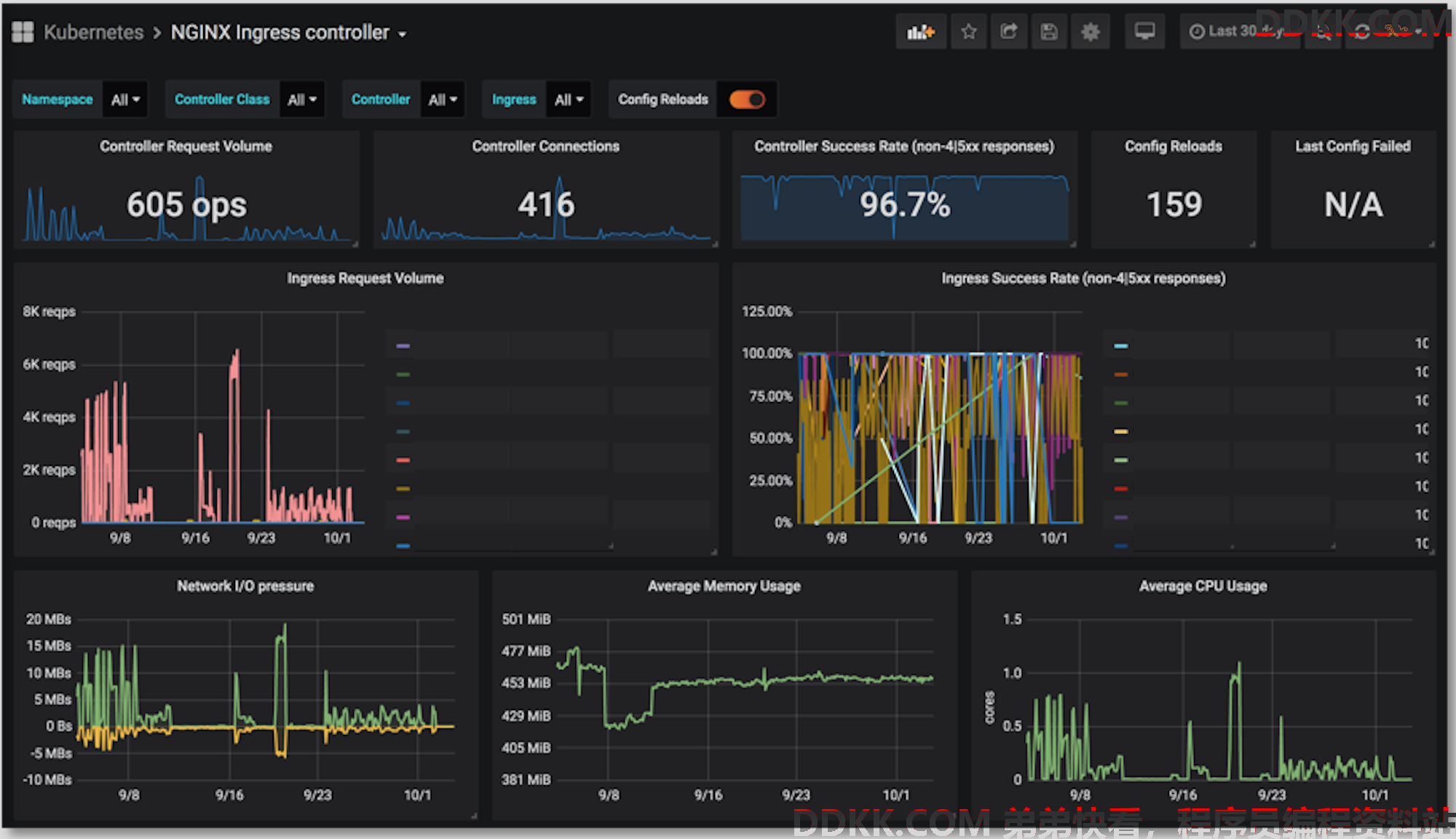The image size is (1456, 839).
Task: Open Controller Success Rate panel title menu
Action: [x=904, y=146]
